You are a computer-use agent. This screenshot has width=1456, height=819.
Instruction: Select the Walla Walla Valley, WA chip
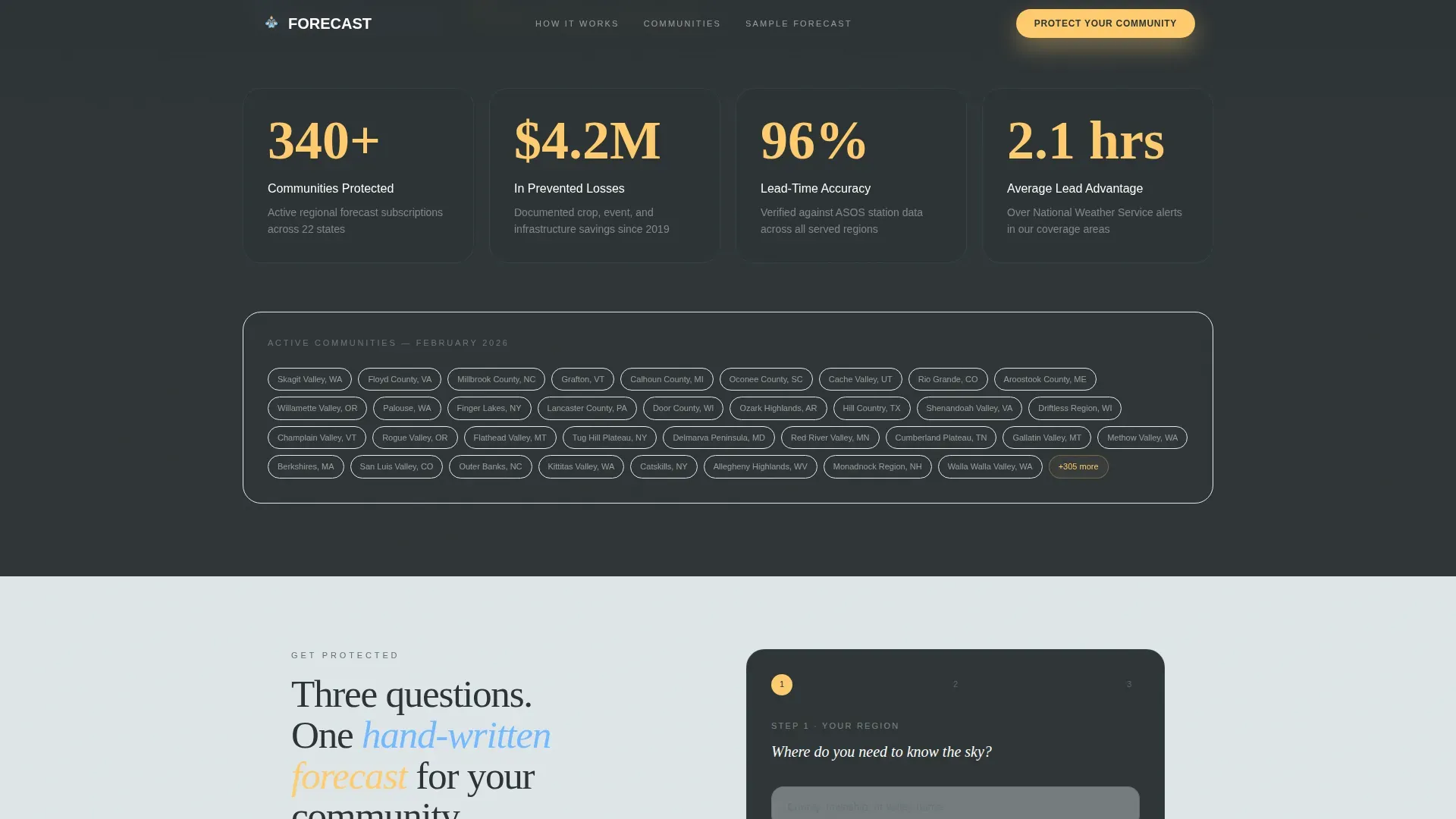coord(990,466)
